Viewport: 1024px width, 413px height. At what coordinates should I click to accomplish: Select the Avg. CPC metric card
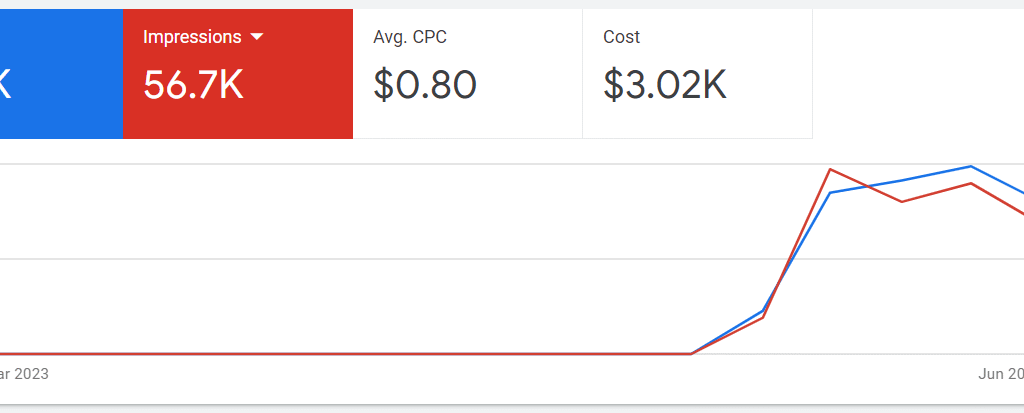point(467,73)
